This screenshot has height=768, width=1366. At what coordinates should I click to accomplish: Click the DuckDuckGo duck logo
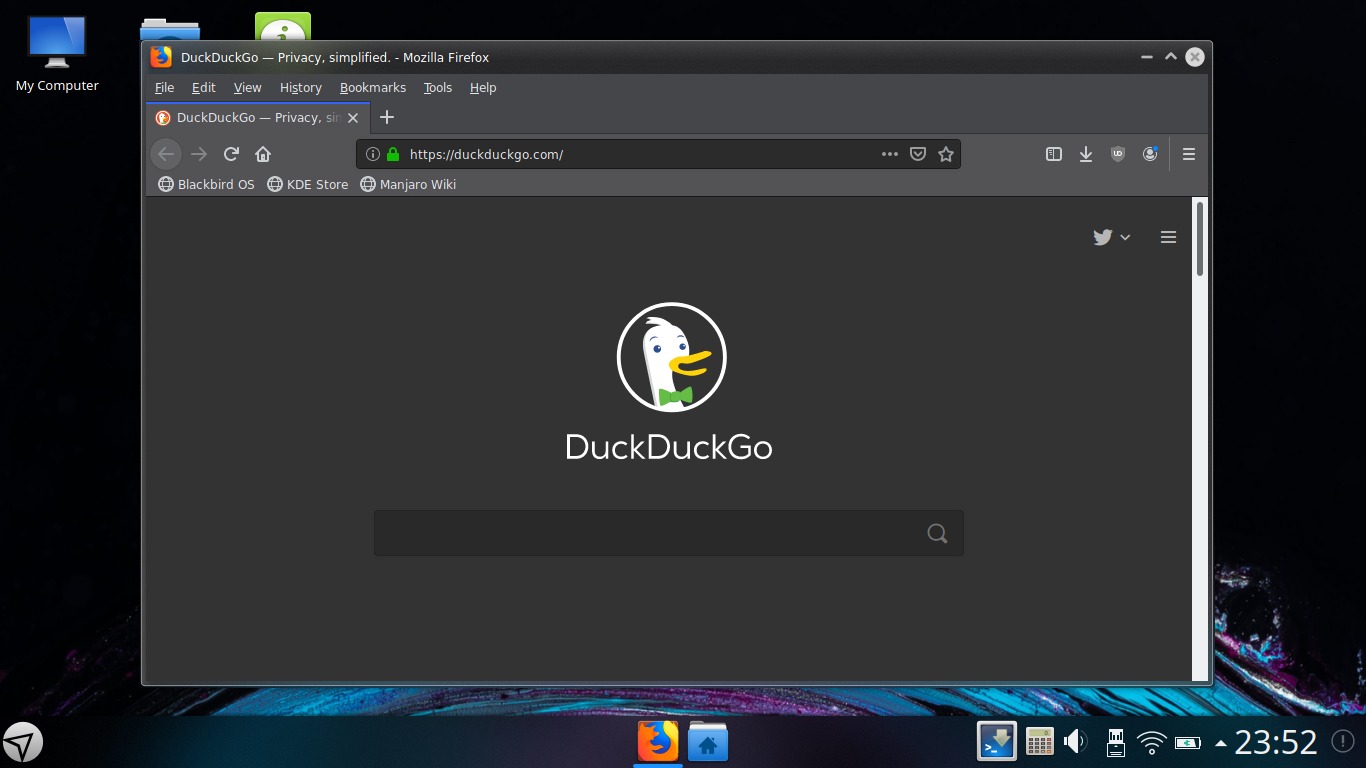tap(671, 357)
